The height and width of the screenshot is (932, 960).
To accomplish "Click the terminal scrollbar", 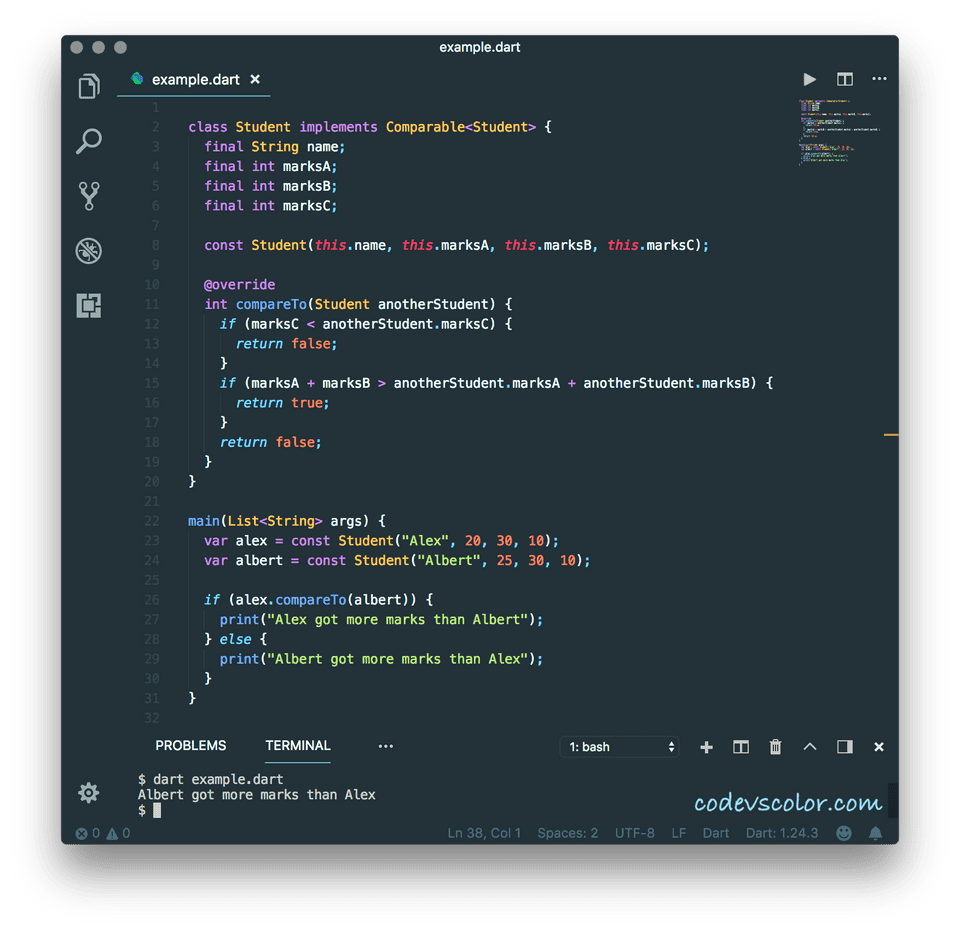I will pyautogui.click(x=893, y=799).
